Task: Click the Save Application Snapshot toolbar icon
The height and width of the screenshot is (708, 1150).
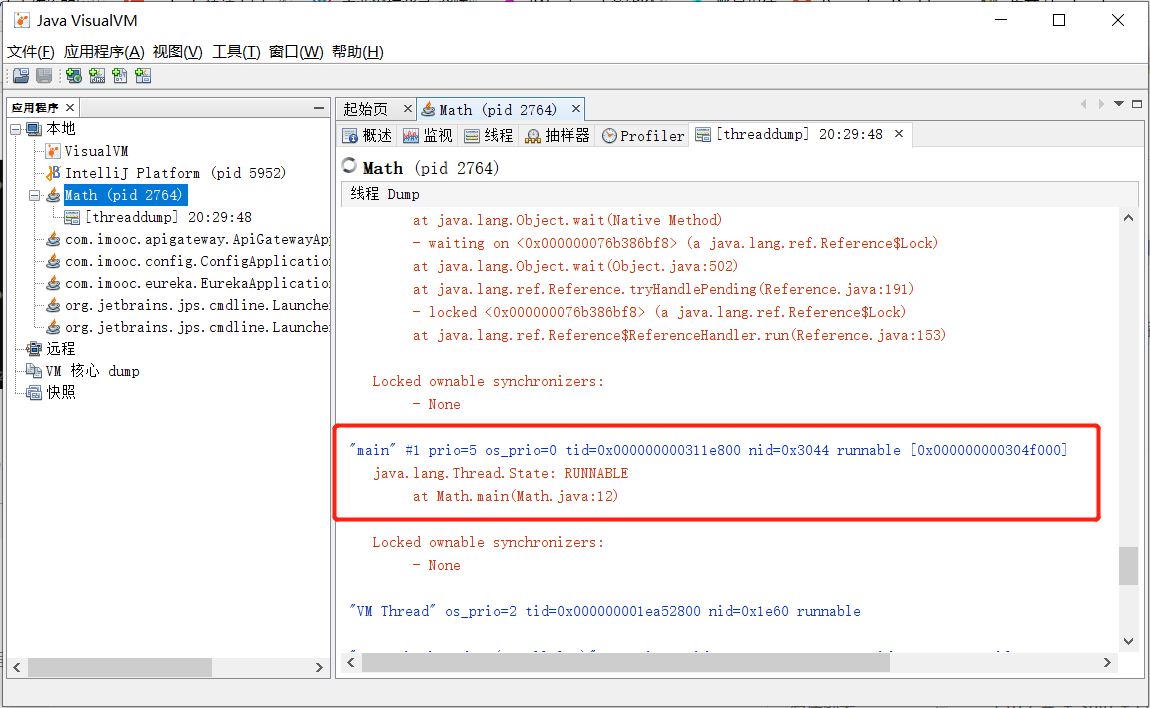Action: tap(43, 75)
